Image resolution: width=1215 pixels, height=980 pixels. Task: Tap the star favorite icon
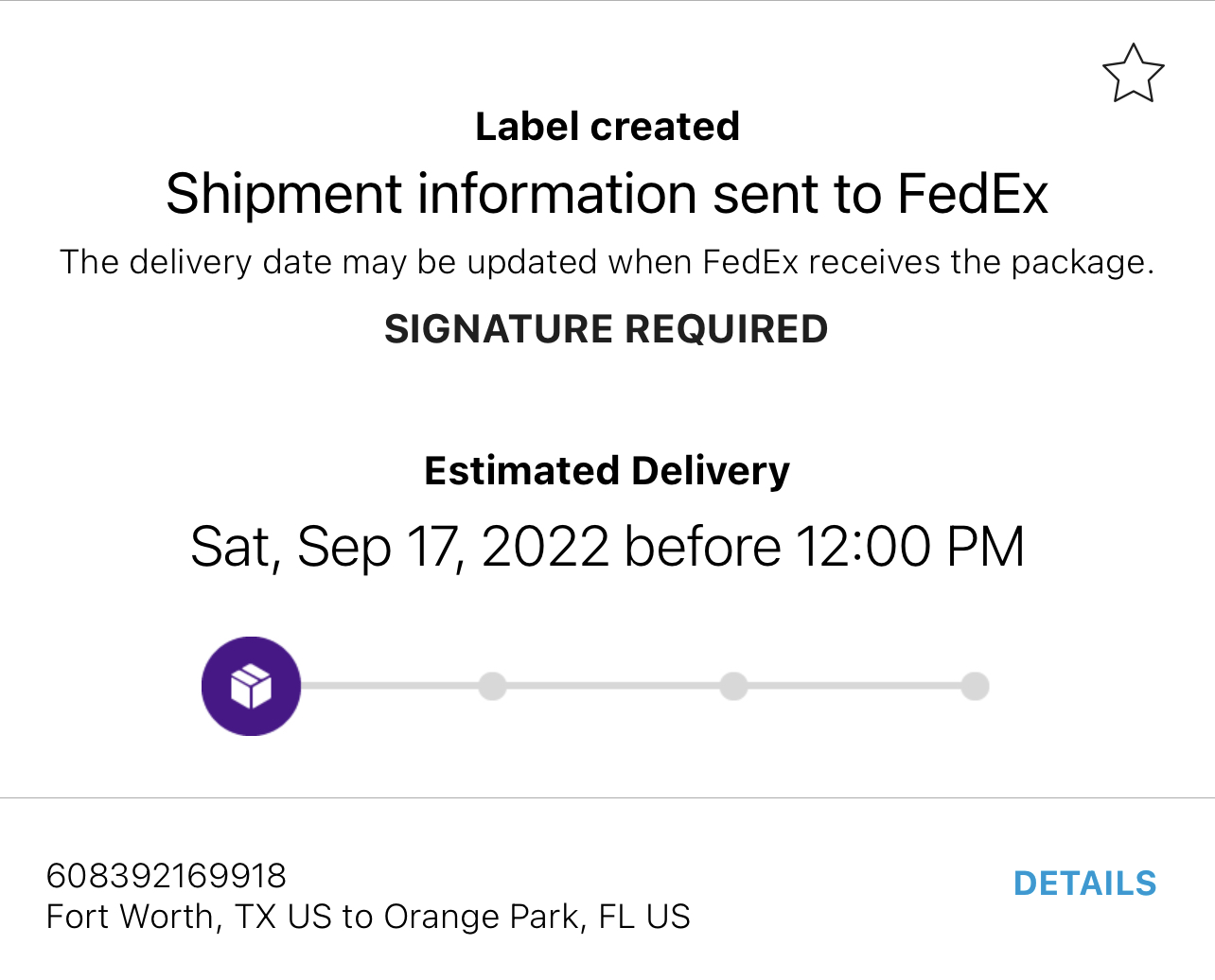coord(1133,74)
